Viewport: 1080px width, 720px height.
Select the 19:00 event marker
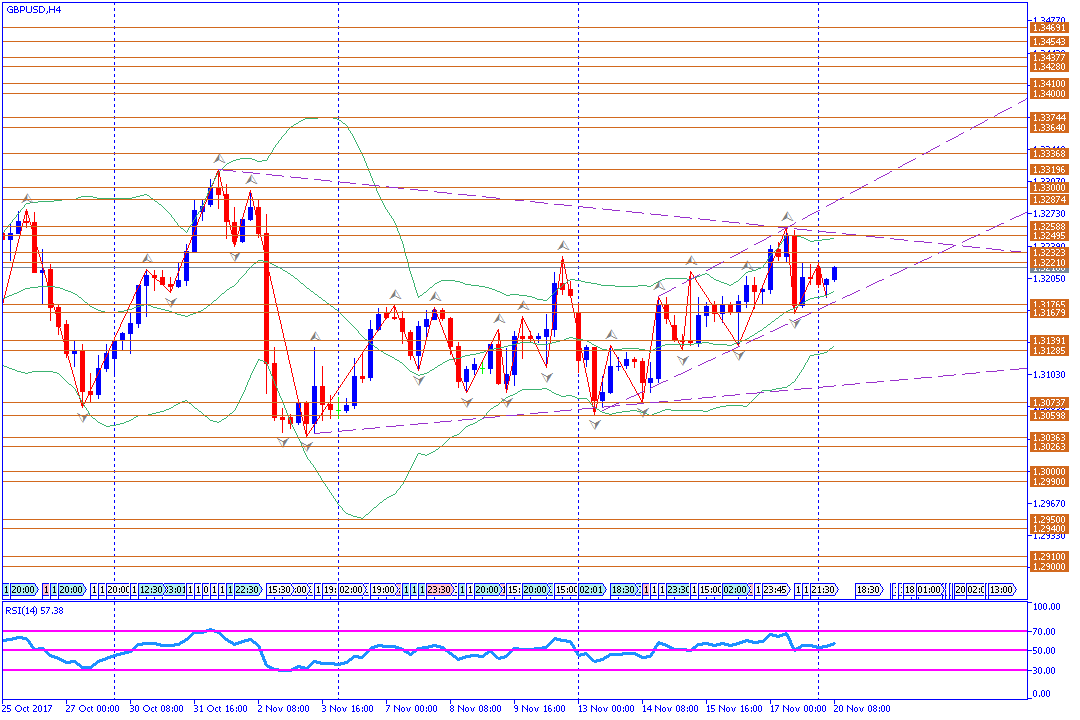384,590
